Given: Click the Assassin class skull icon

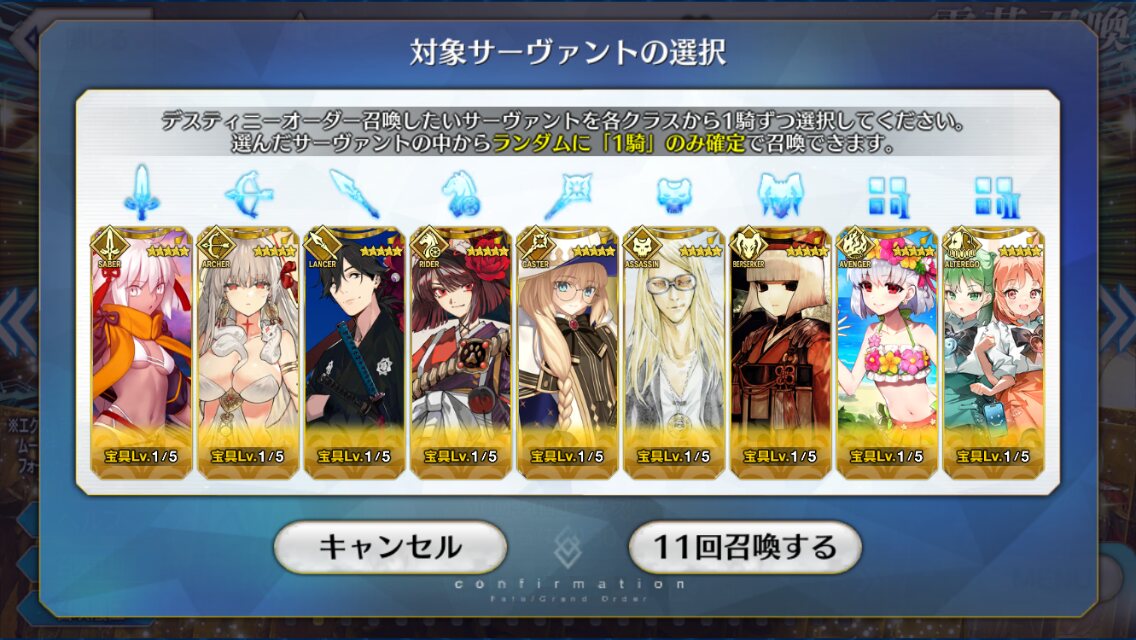Looking at the screenshot, I should (x=674, y=194).
